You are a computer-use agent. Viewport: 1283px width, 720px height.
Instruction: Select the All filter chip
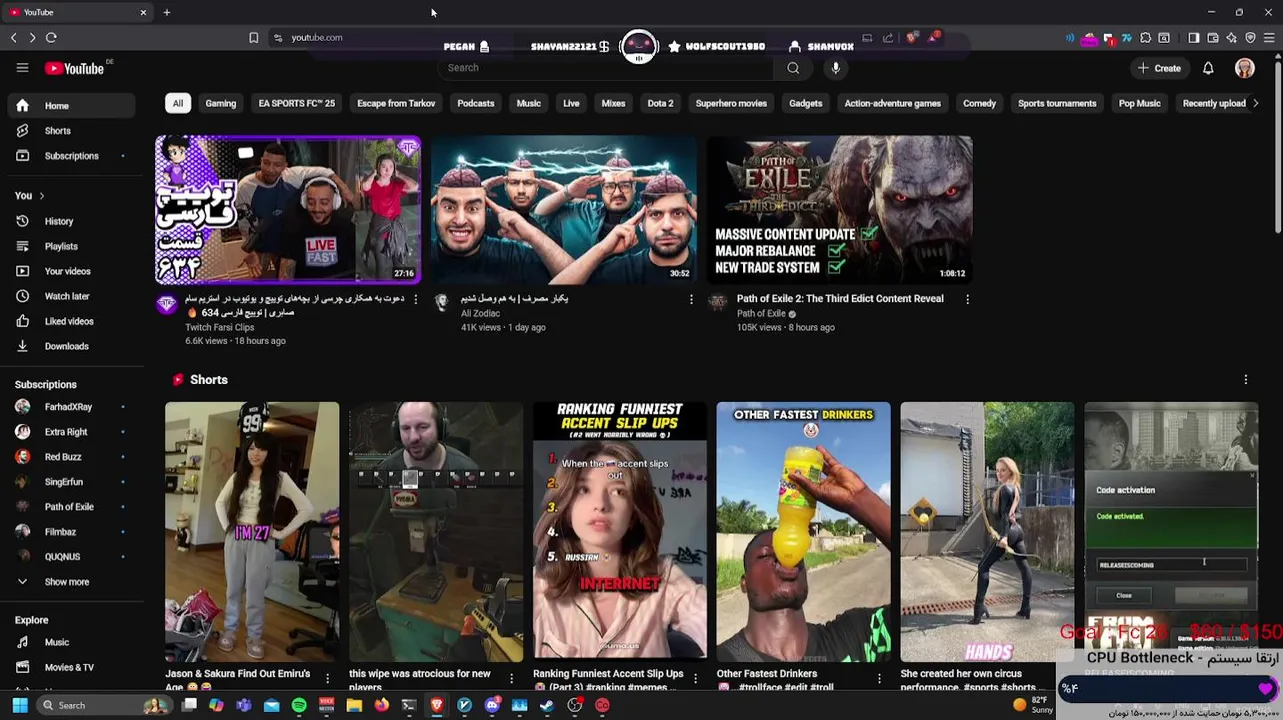(178, 103)
